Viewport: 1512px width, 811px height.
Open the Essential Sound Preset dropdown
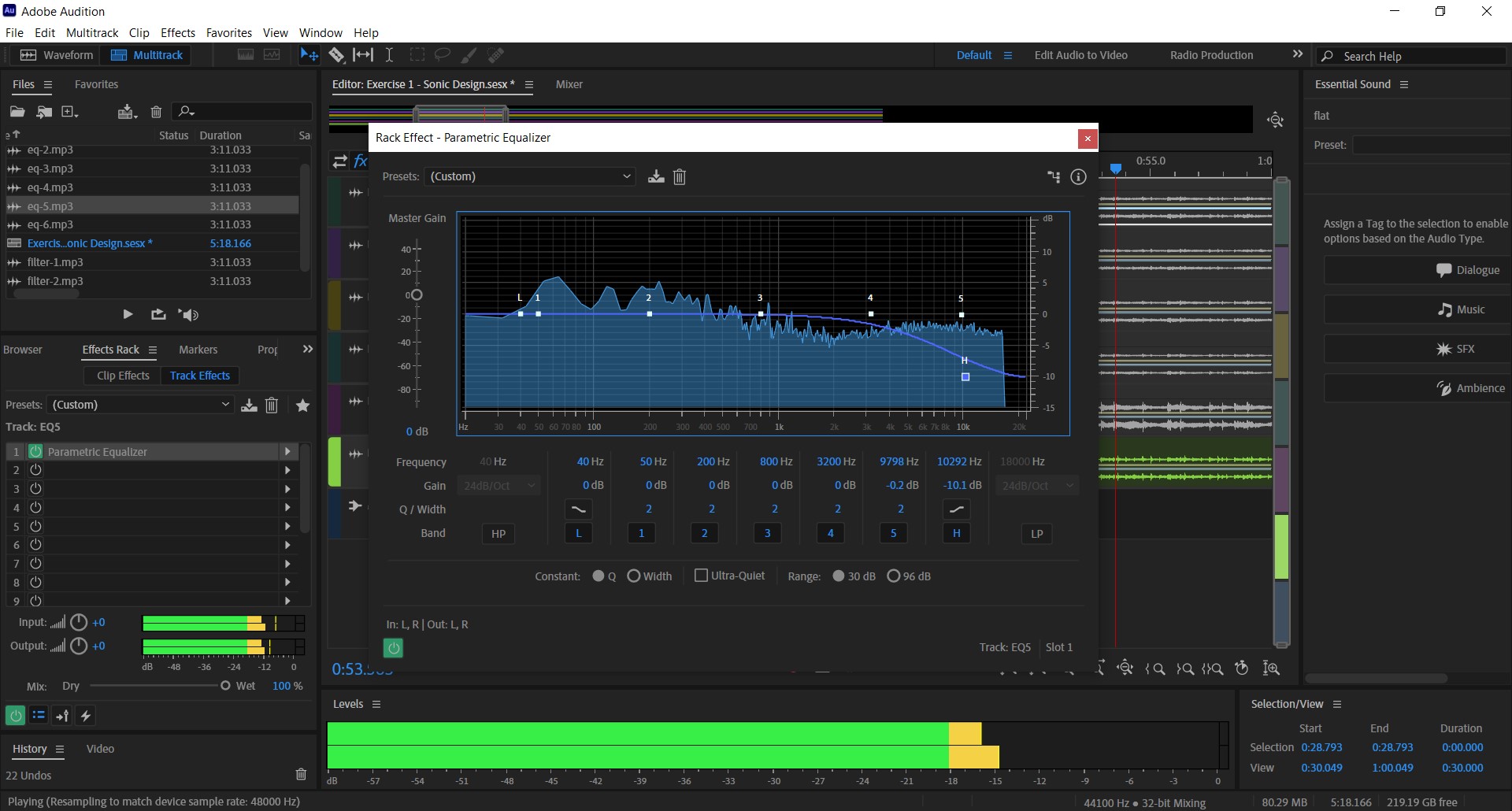[1430, 145]
